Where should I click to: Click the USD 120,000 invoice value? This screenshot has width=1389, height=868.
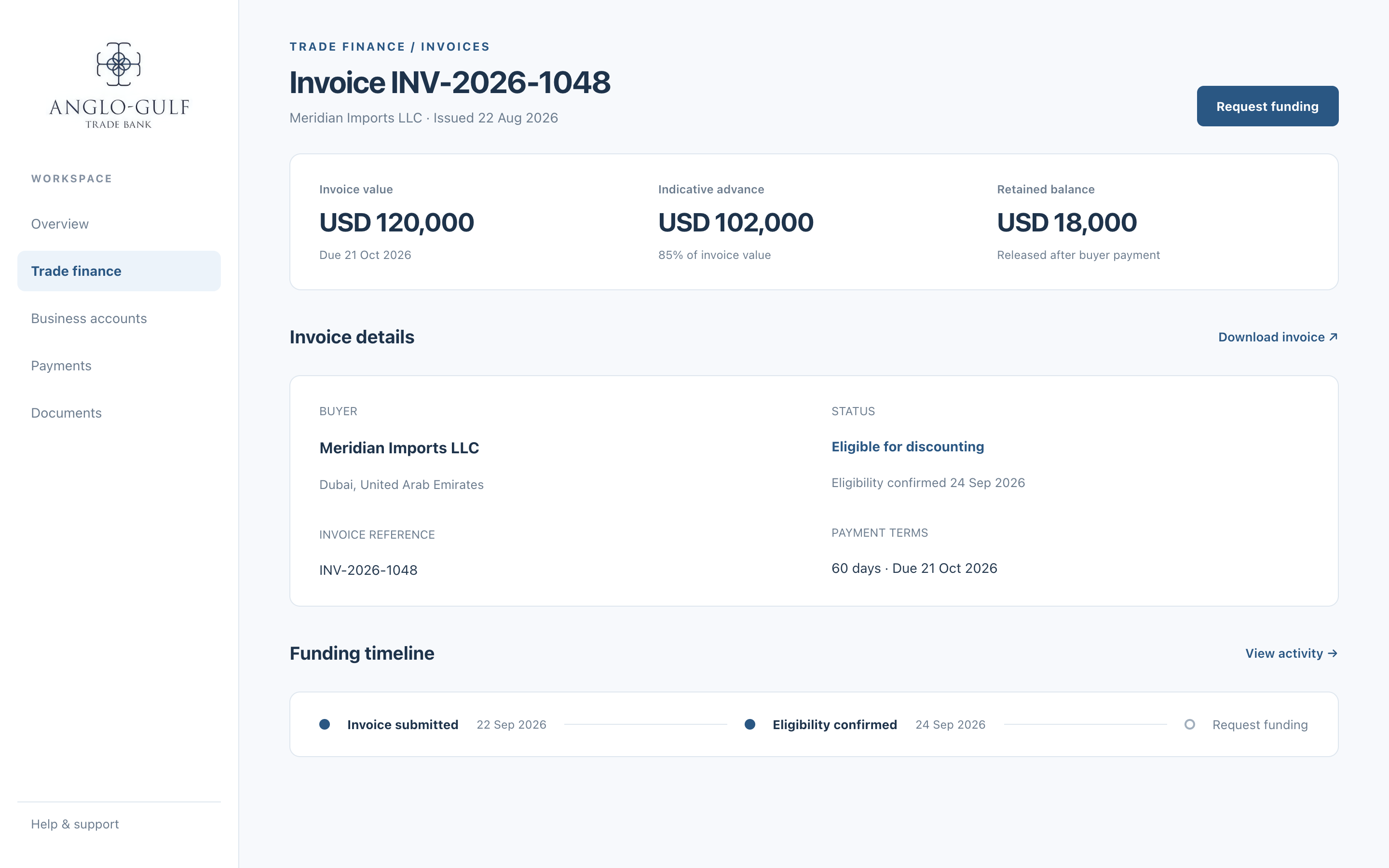[396, 223]
